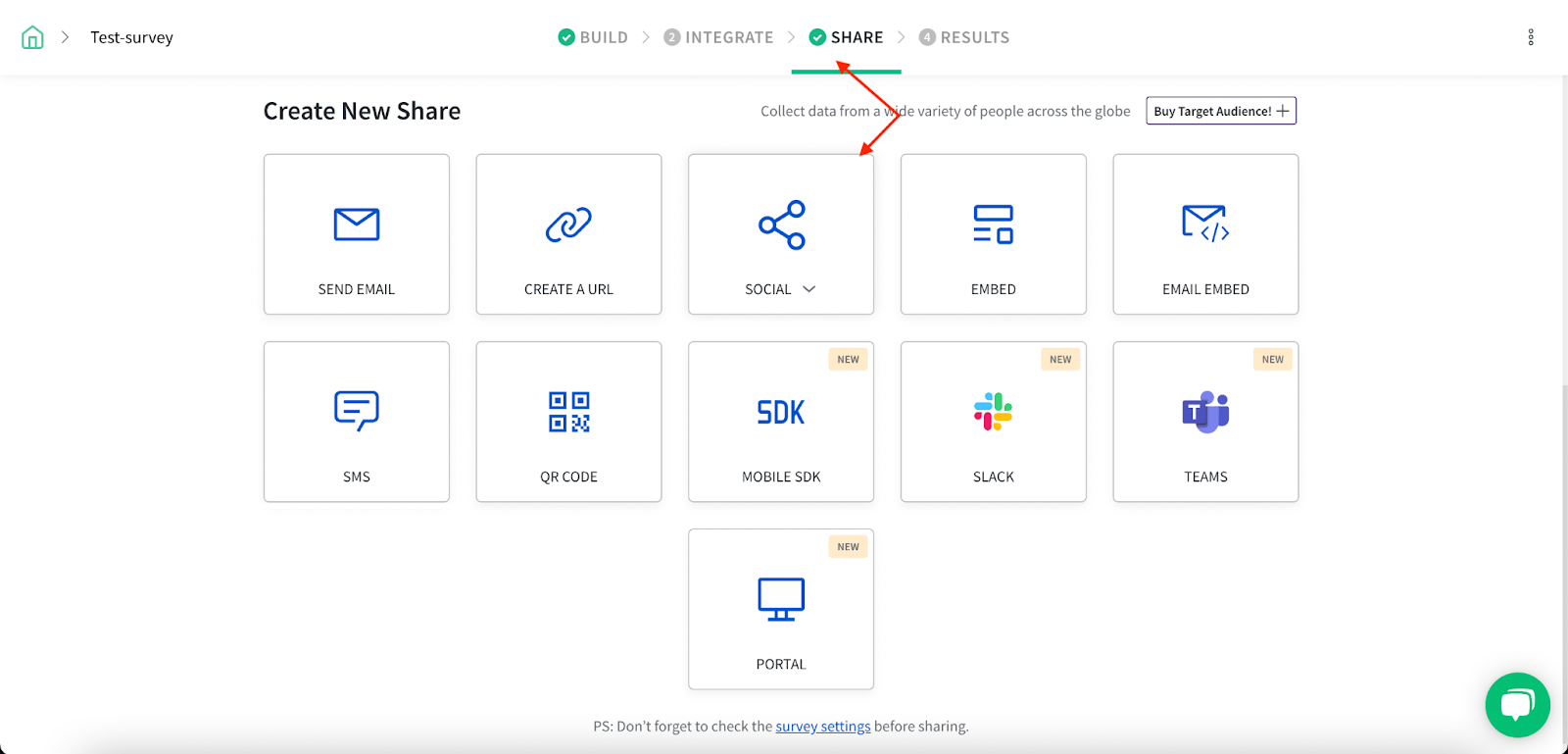Open the survey settings link

823,727
